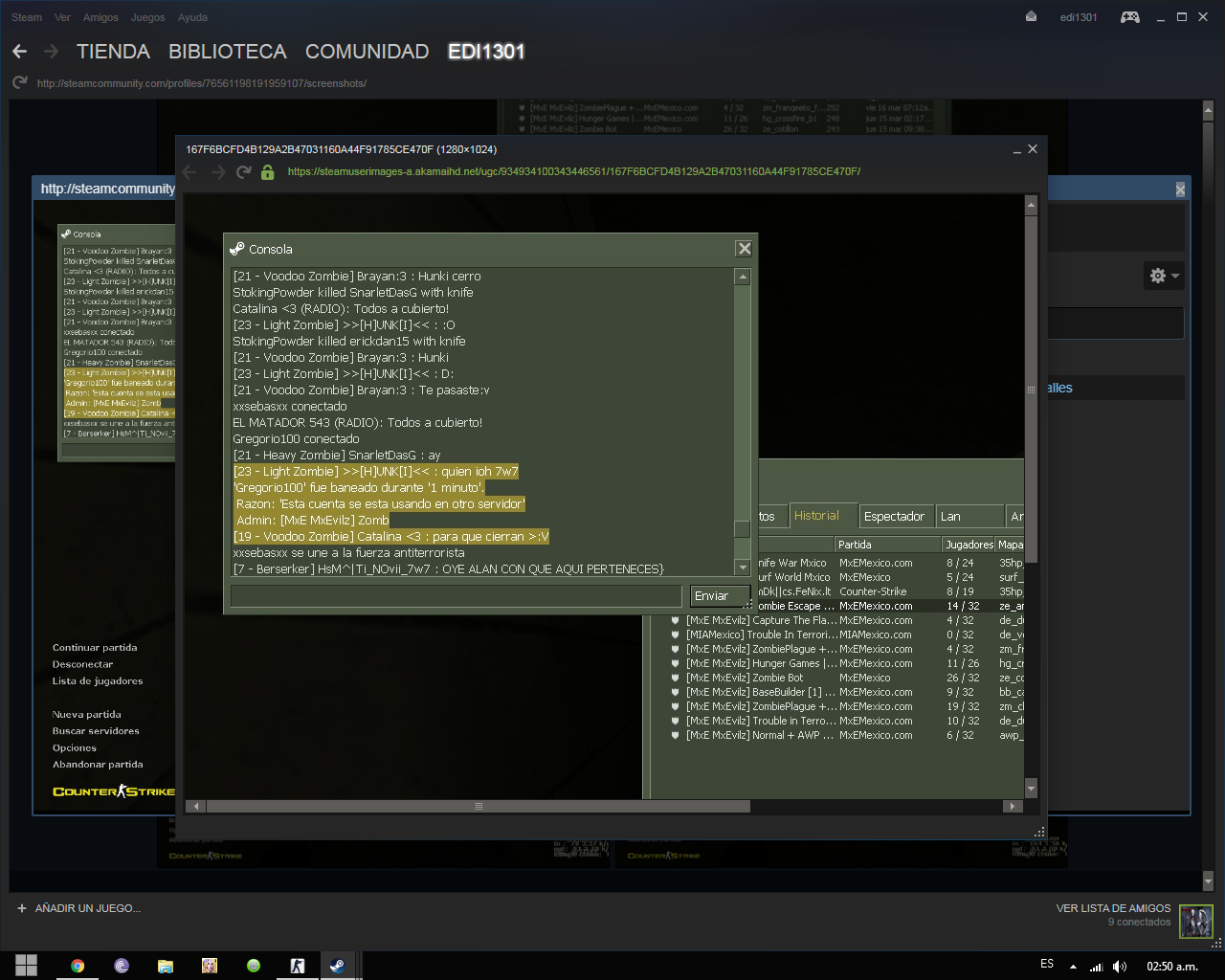
Task: Open the network signal tray icon
Action: click(x=1097, y=967)
